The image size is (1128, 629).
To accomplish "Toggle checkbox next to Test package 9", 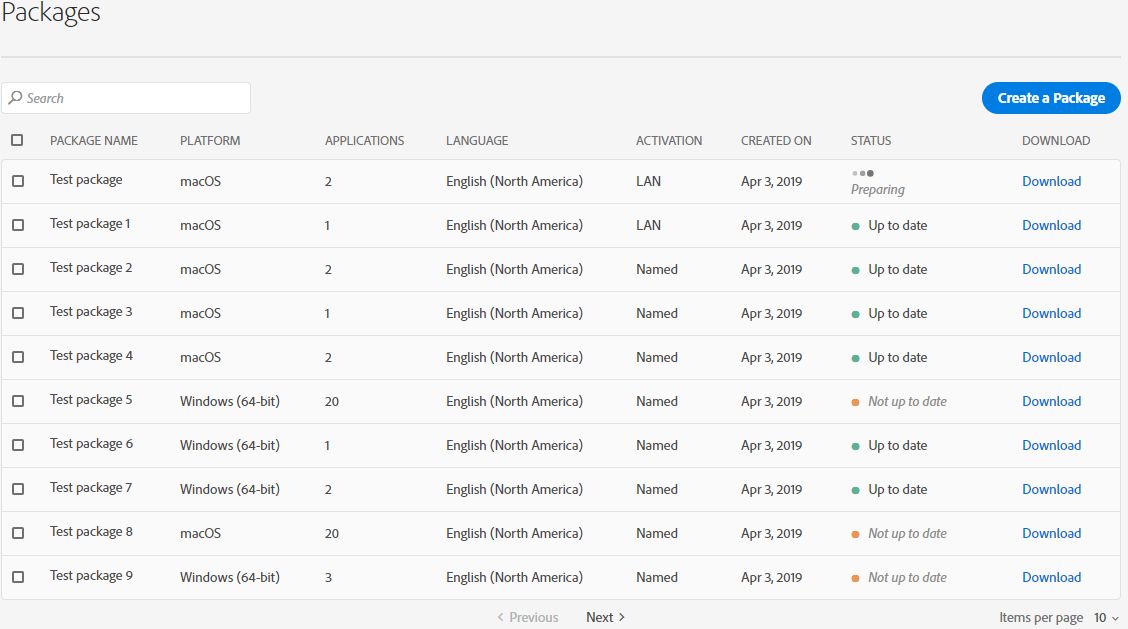I will 18,577.
